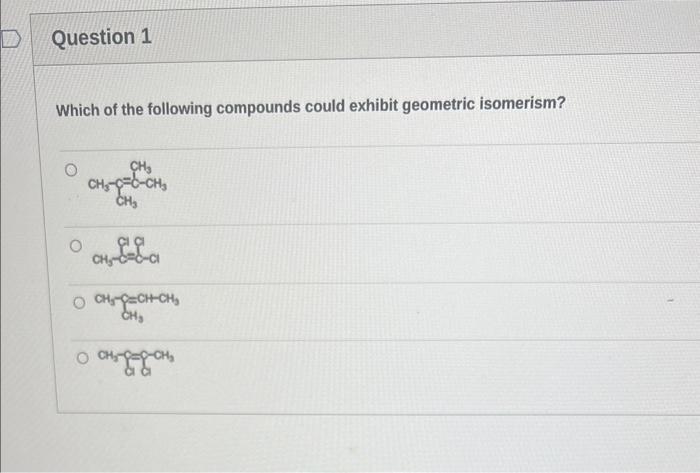The width and height of the screenshot is (700, 473).
Task: Click the trichloropropene structure in option two
Action: coord(125,251)
